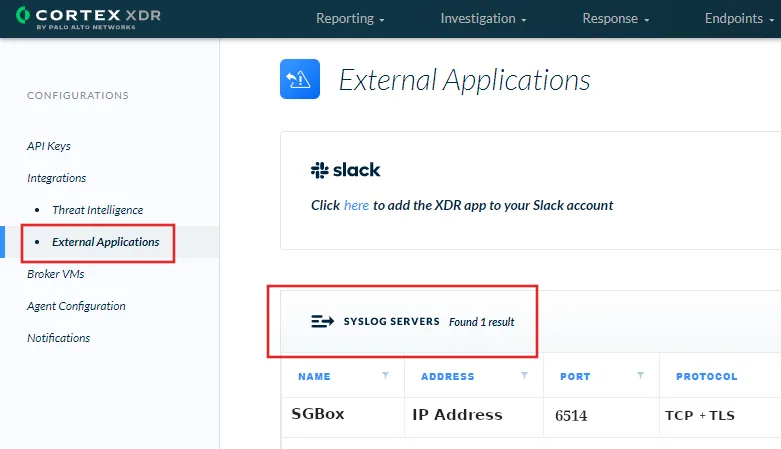Open the Endpoints menu

(x=739, y=18)
